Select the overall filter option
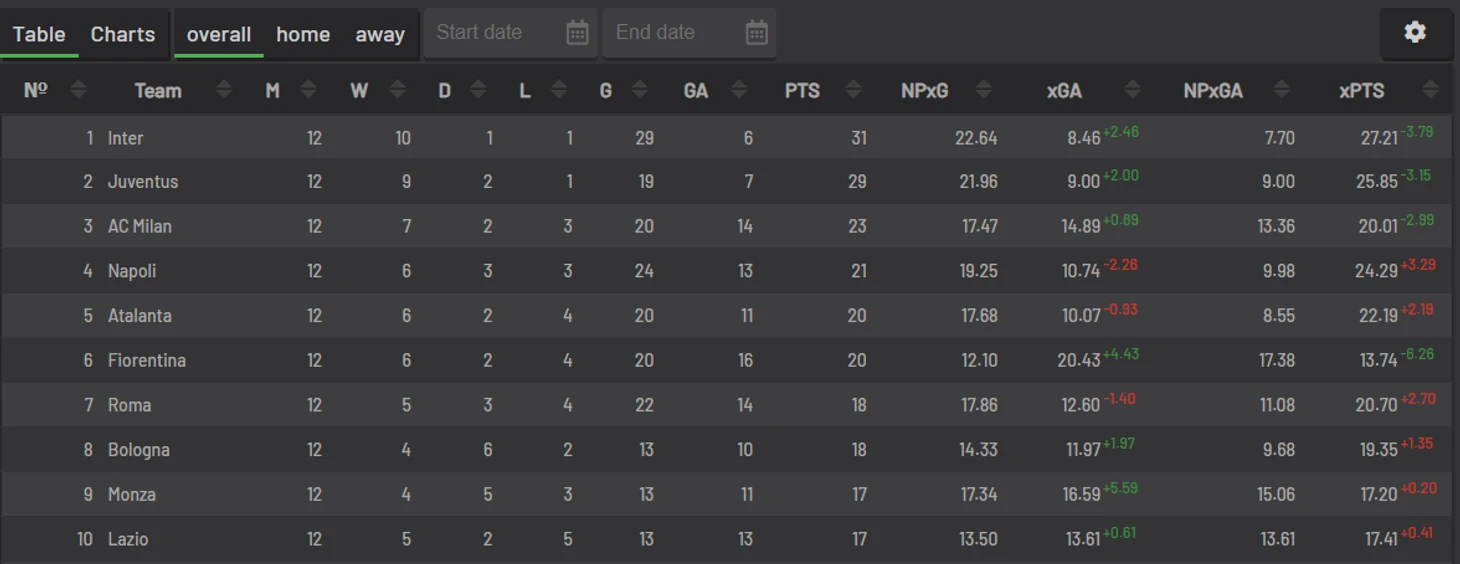1460x564 pixels. pos(218,34)
